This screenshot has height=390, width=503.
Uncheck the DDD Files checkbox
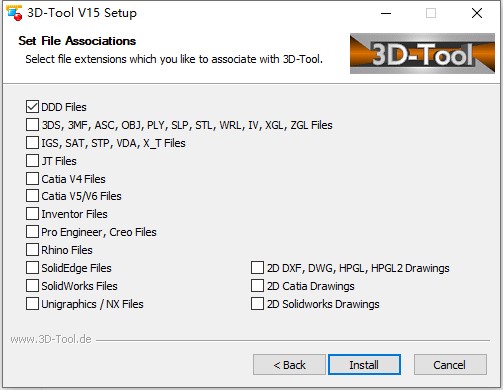click(32, 107)
